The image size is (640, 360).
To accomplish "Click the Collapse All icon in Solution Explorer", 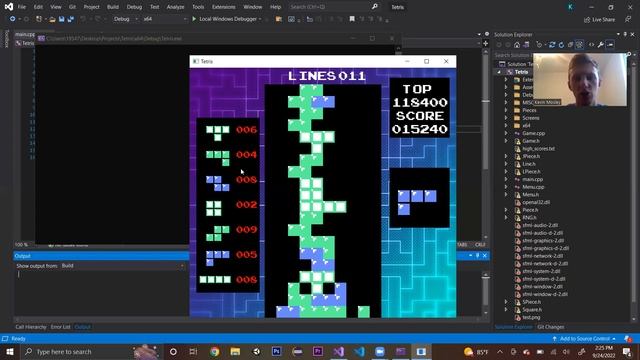I will [x=570, y=45].
